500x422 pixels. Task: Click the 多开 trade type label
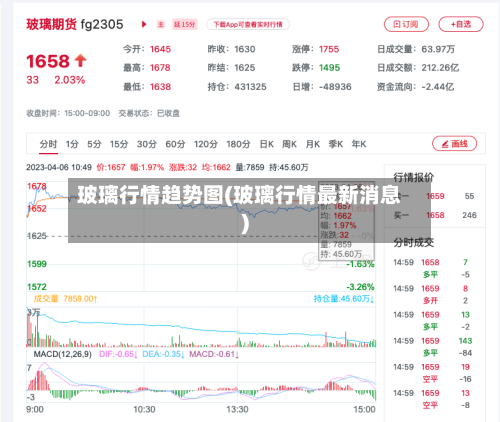[x=430, y=301]
